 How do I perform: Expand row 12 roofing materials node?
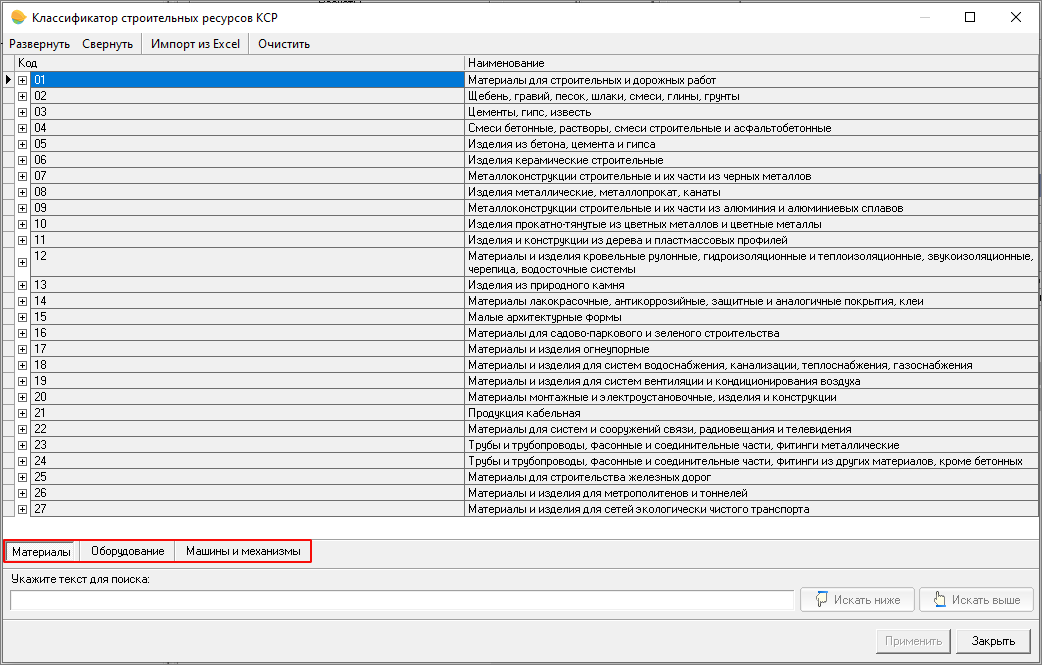pyautogui.click(x=23, y=262)
